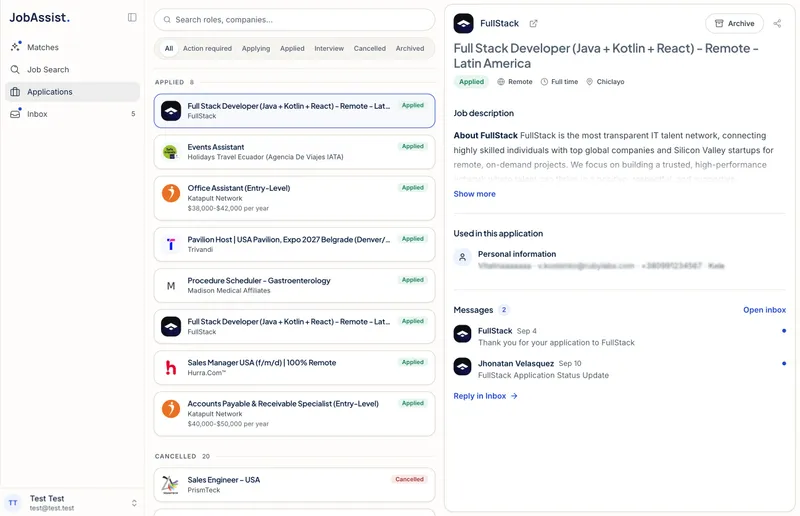Click the TT user avatar
The height and width of the screenshot is (516, 800).
pyautogui.click(x=13, y=503)
